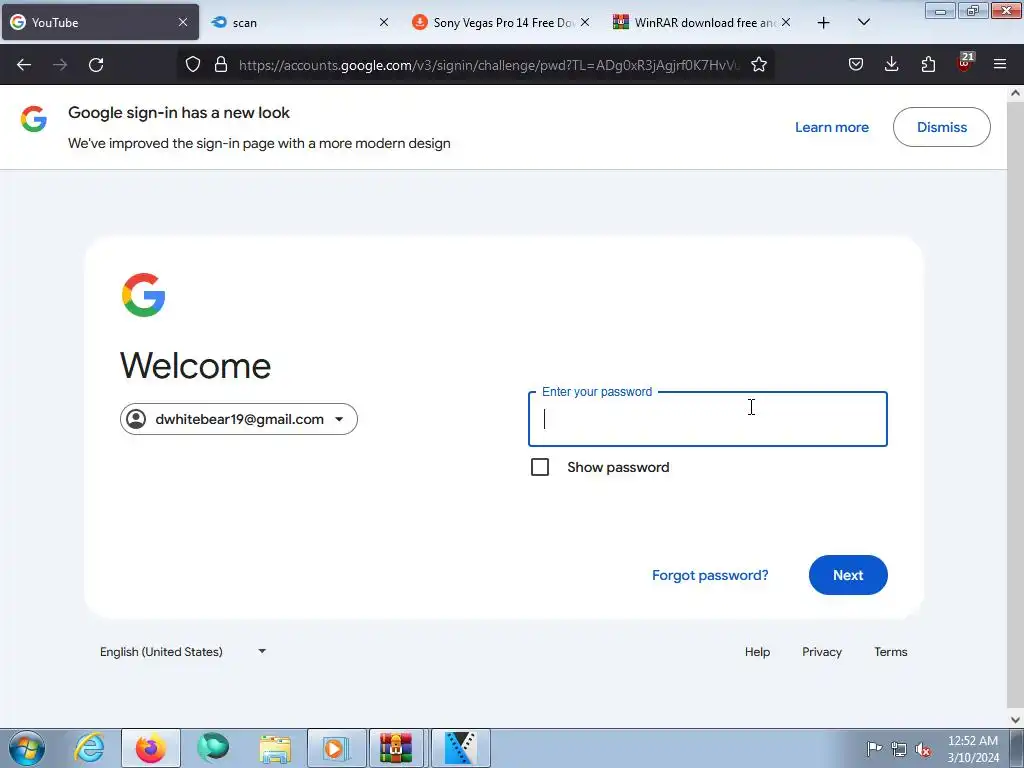Image resolution: width=1024 pixels, height=768 pixels.
Task: View site security lock information
Action: pyautogui.click(x=221, y=64)
